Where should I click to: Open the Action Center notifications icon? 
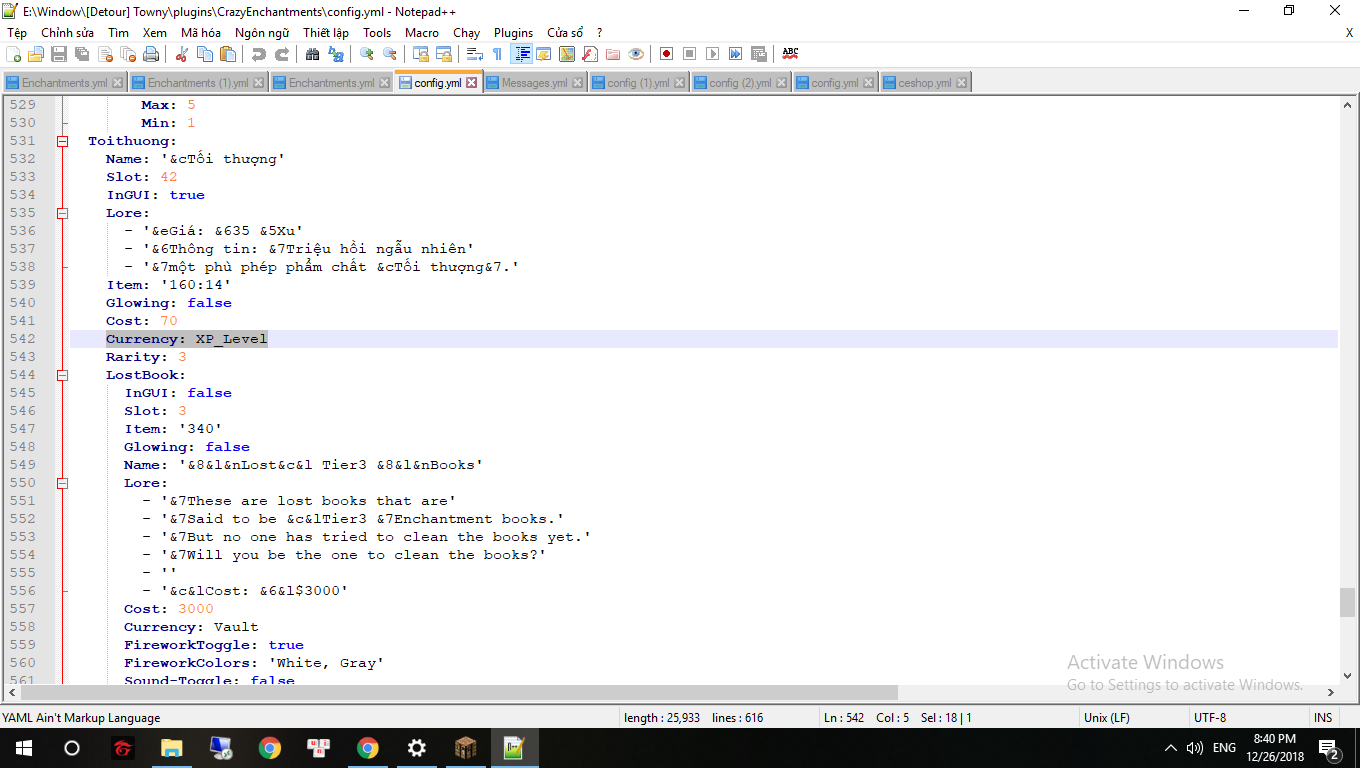pyautogui.click(x=1330, y=748)
